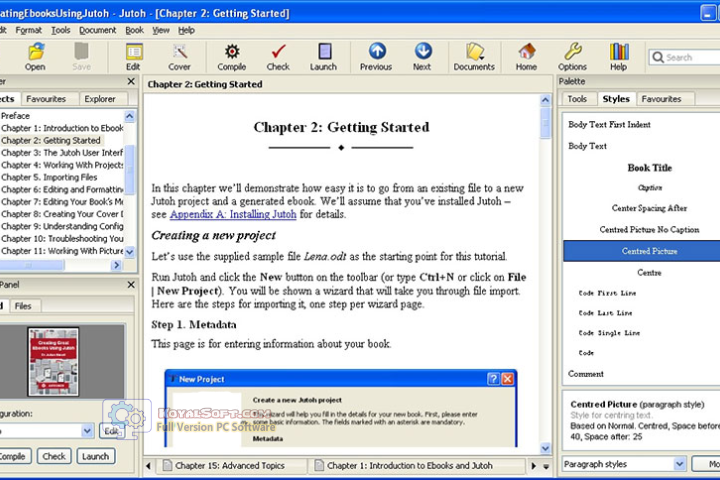Click the Launch toolbar icon
The width and height of the screenshot is (720, 480).
(x=323, y=56)
